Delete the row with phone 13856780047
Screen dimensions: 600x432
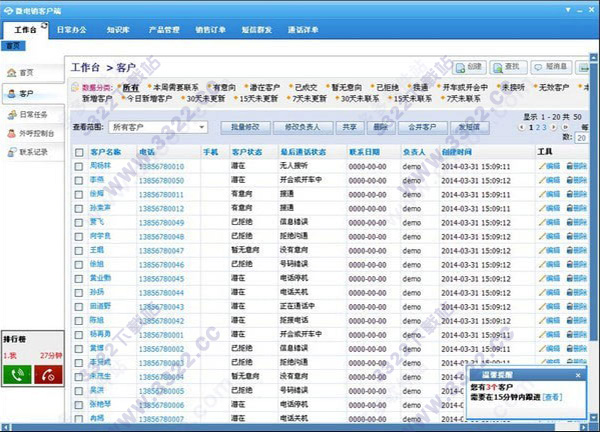point(576,250)
